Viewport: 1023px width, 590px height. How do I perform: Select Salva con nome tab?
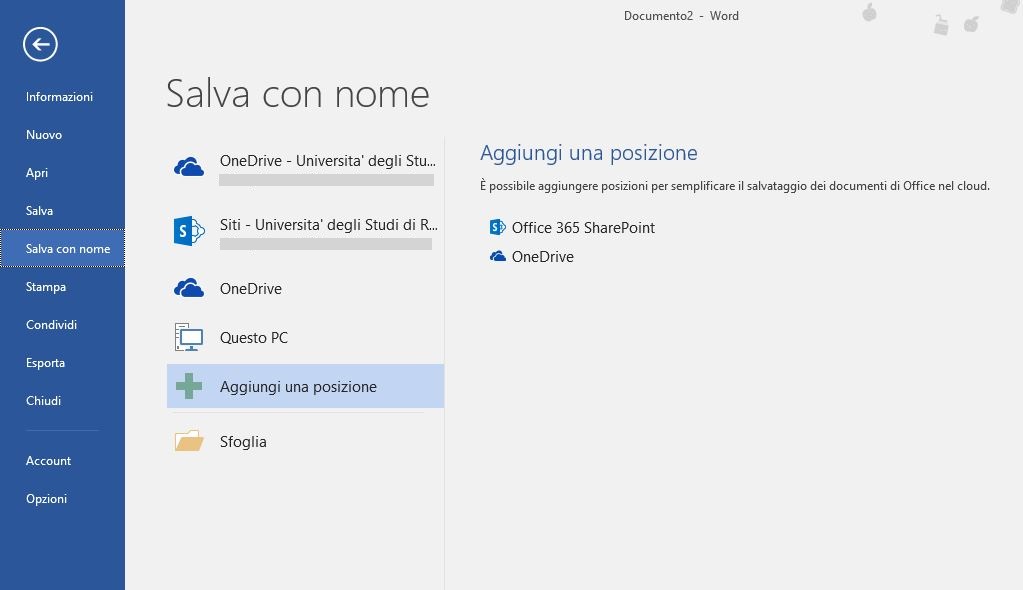tap(63, 248)
